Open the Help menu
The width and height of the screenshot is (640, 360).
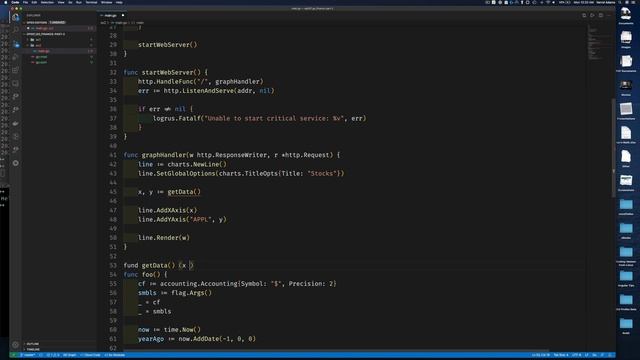point(119,2)
